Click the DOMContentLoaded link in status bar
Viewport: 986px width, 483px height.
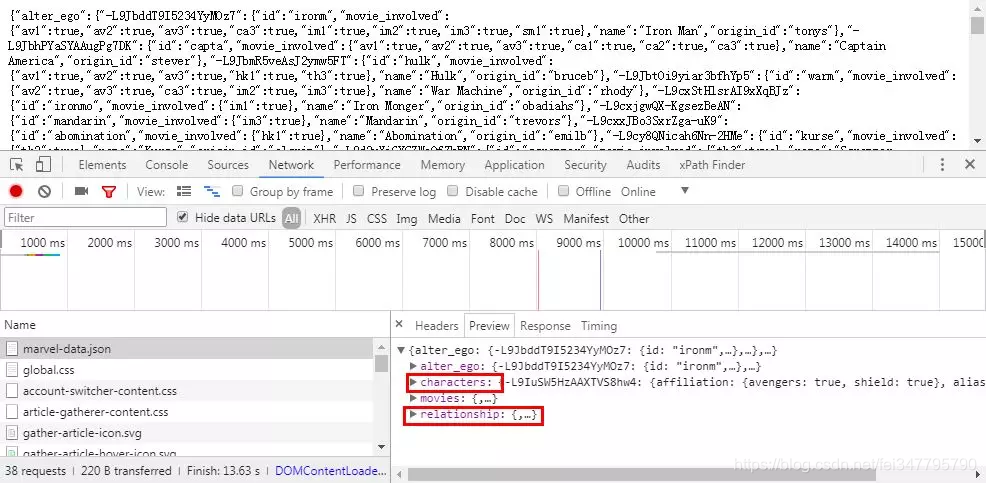pyautogui.click(x=331, y=470)
